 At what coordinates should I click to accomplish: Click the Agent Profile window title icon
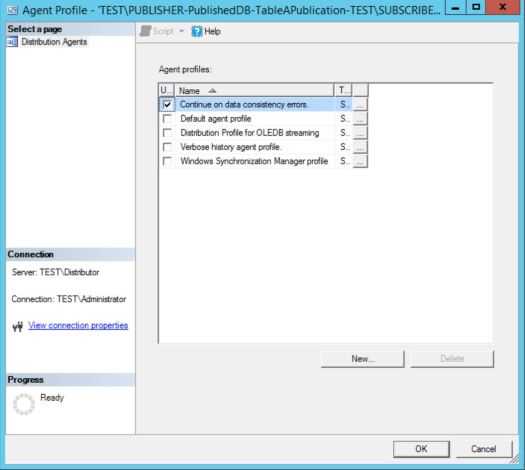[x=12, y=10]
